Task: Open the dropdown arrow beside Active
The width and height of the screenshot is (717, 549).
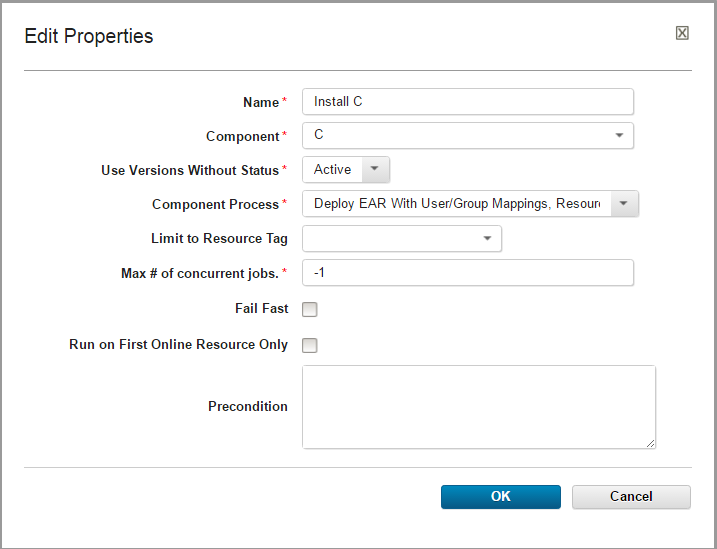Action: point(374,169)
